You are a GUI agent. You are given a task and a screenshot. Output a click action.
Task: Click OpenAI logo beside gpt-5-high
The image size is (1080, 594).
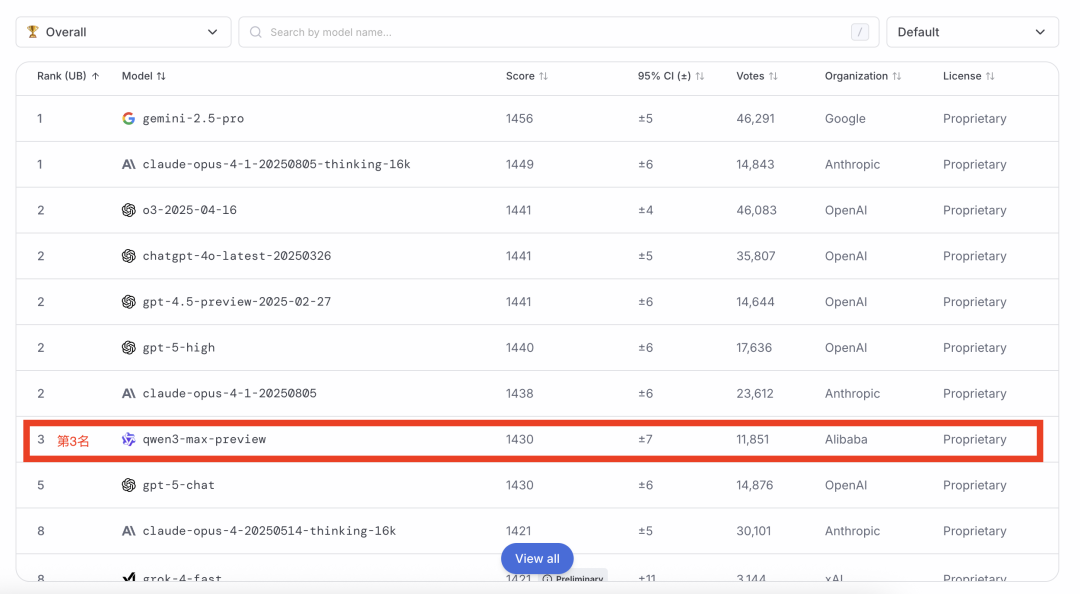(x=129, y=347)
